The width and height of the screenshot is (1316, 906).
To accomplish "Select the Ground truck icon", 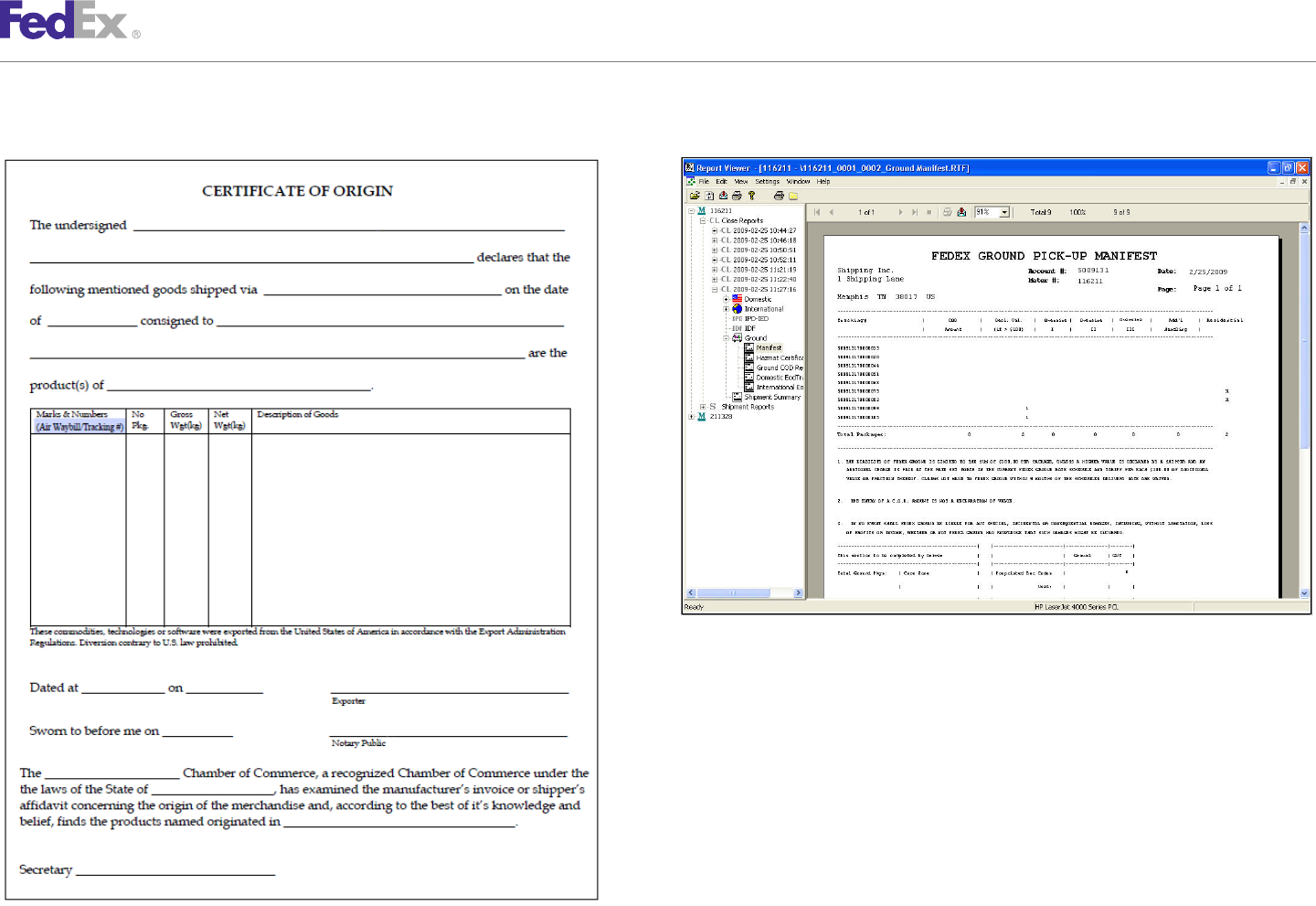I will click(x=737, y=338).
